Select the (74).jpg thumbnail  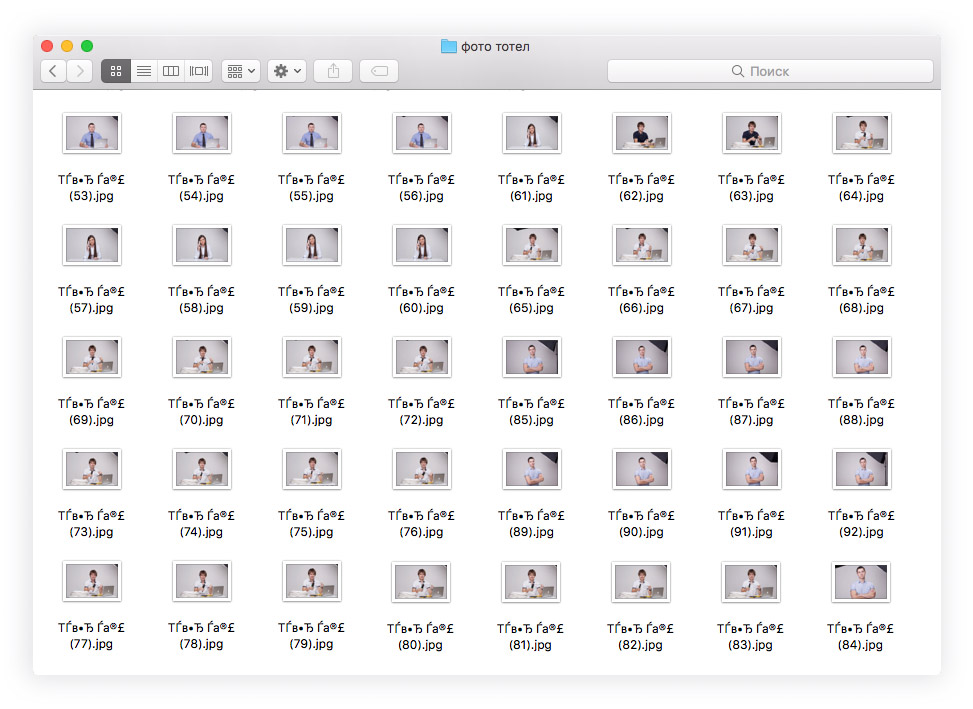click(x=202, y=469)
